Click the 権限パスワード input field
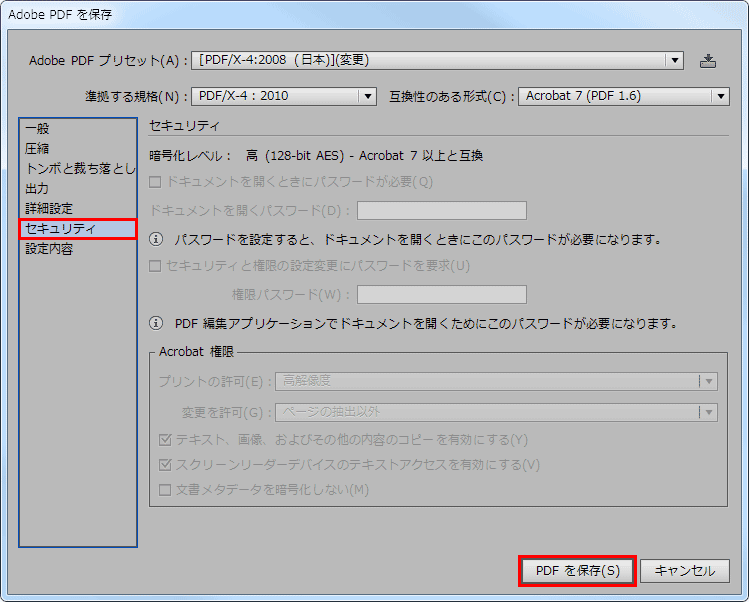This screenshot has height=602, width=749. (x=442, y=295)
